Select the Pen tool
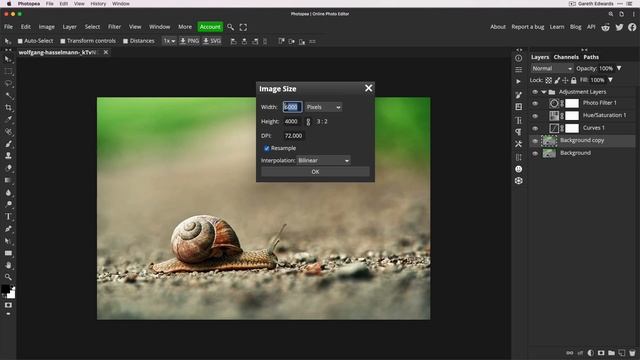Image resolution: width=640 pixels, height=360 pixels. click(8, 229)
